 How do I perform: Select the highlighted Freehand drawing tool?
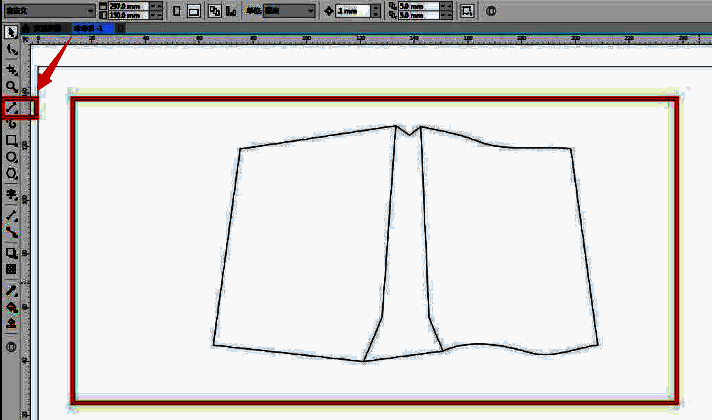tap(13, 107)
